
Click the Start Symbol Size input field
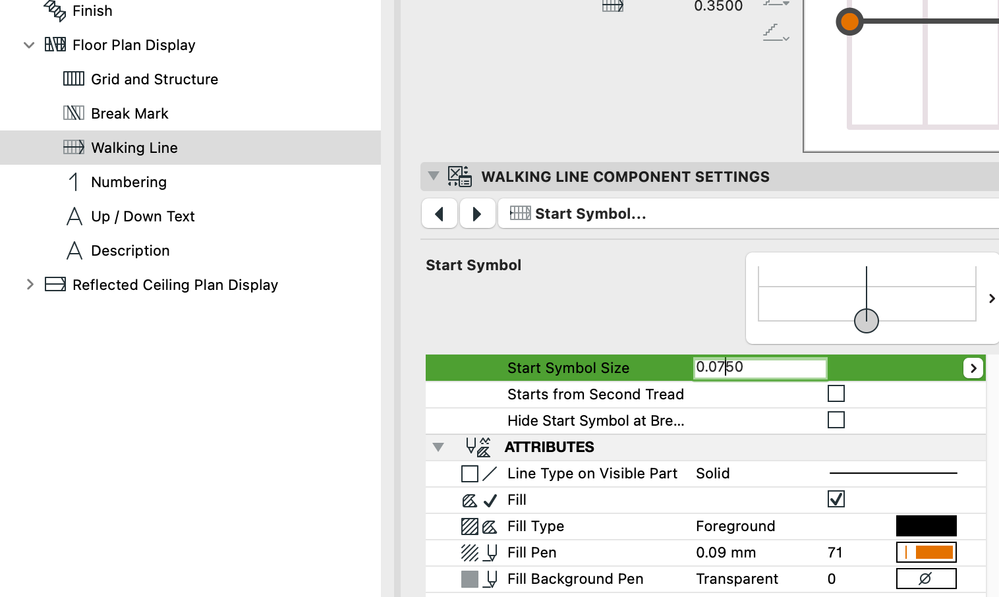pyautogui.click(x=760, y=368)
